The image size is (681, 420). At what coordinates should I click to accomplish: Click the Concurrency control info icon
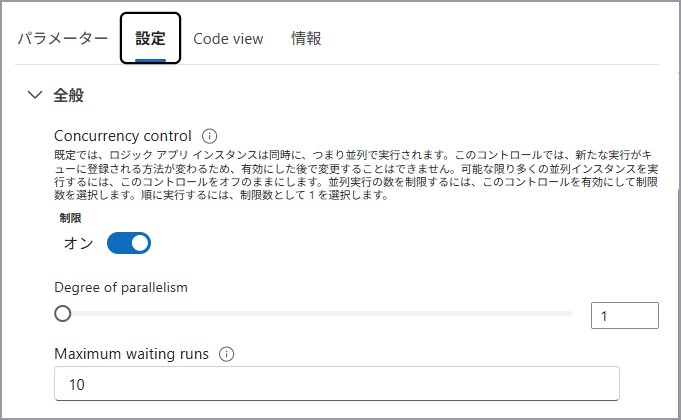[209, 136]
